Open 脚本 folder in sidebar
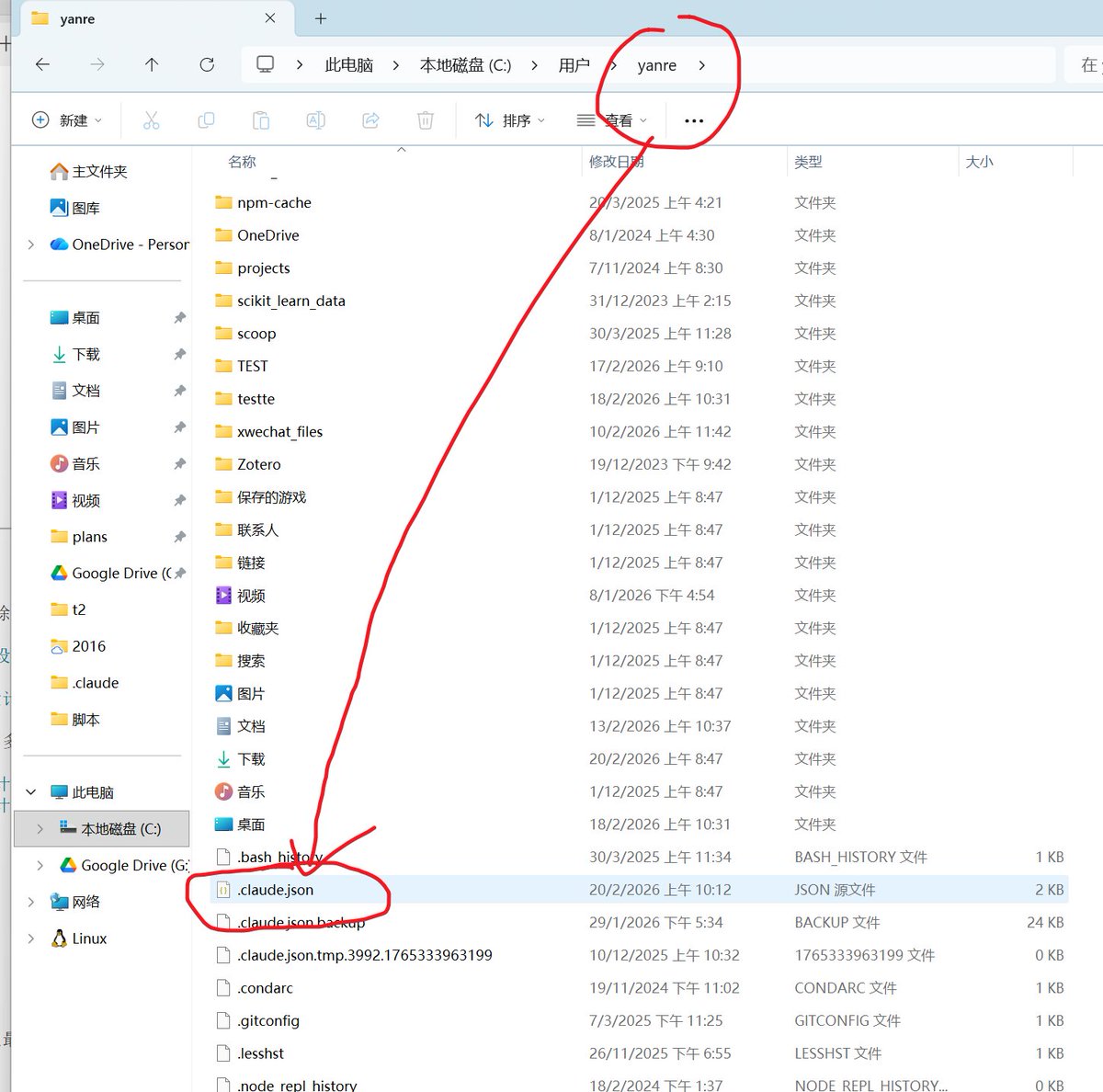The height and width of the screenshot is (1092, 1103). coord(75,720)
